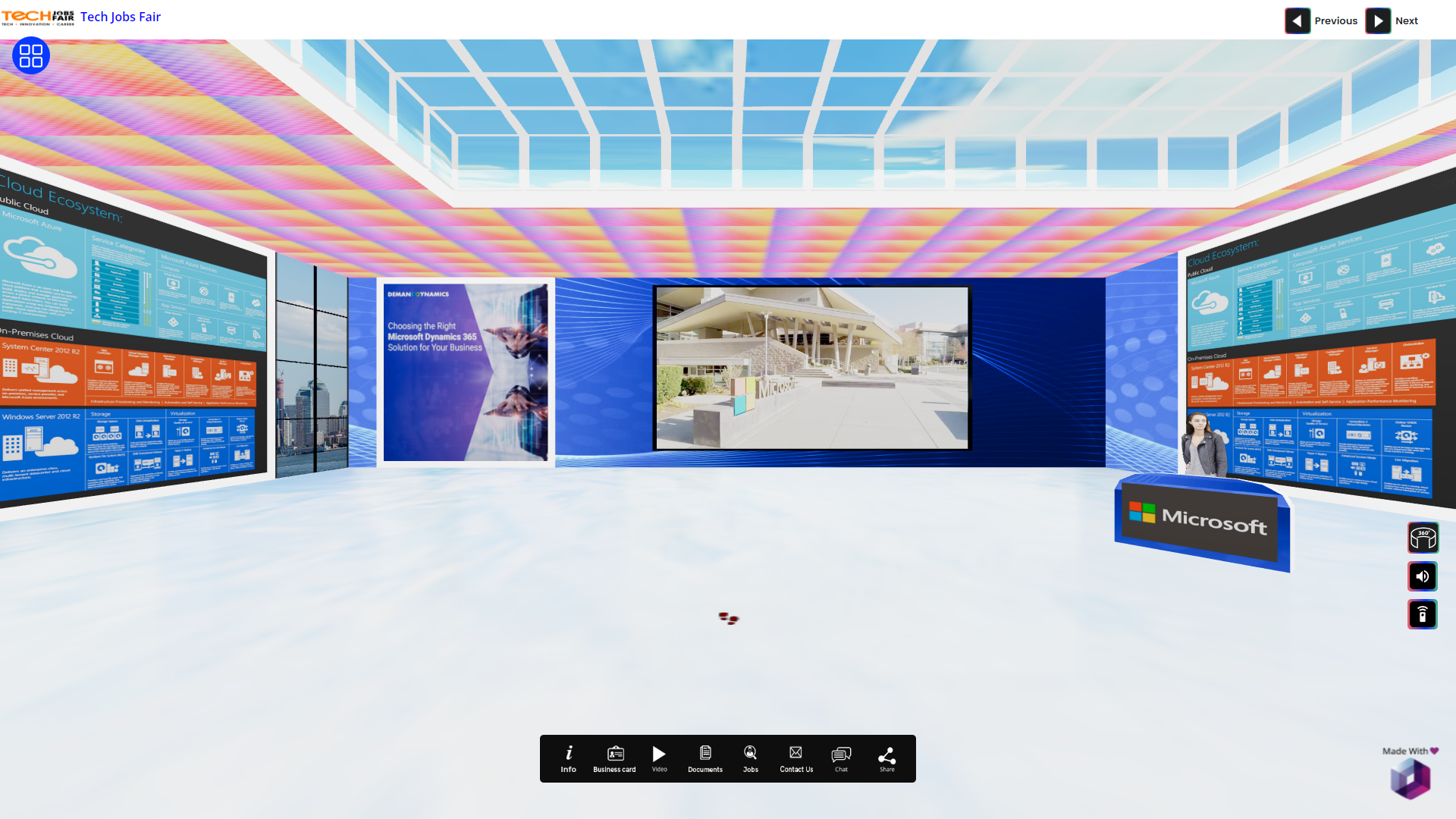Click the Chat icon in toolbar
Screen dimensions: 1456x819
841,758
